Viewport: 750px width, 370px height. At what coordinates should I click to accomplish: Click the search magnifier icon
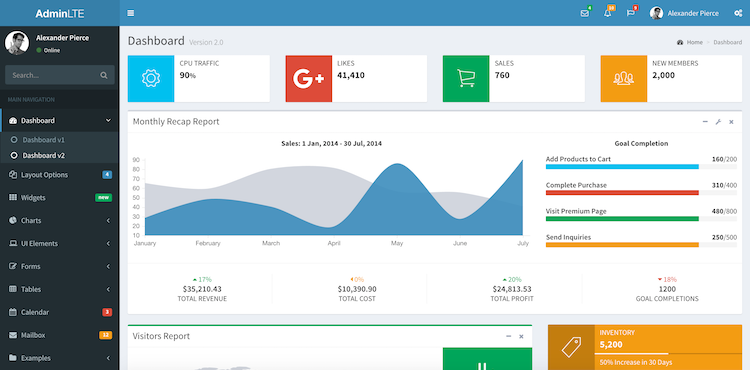pos(104,75)
